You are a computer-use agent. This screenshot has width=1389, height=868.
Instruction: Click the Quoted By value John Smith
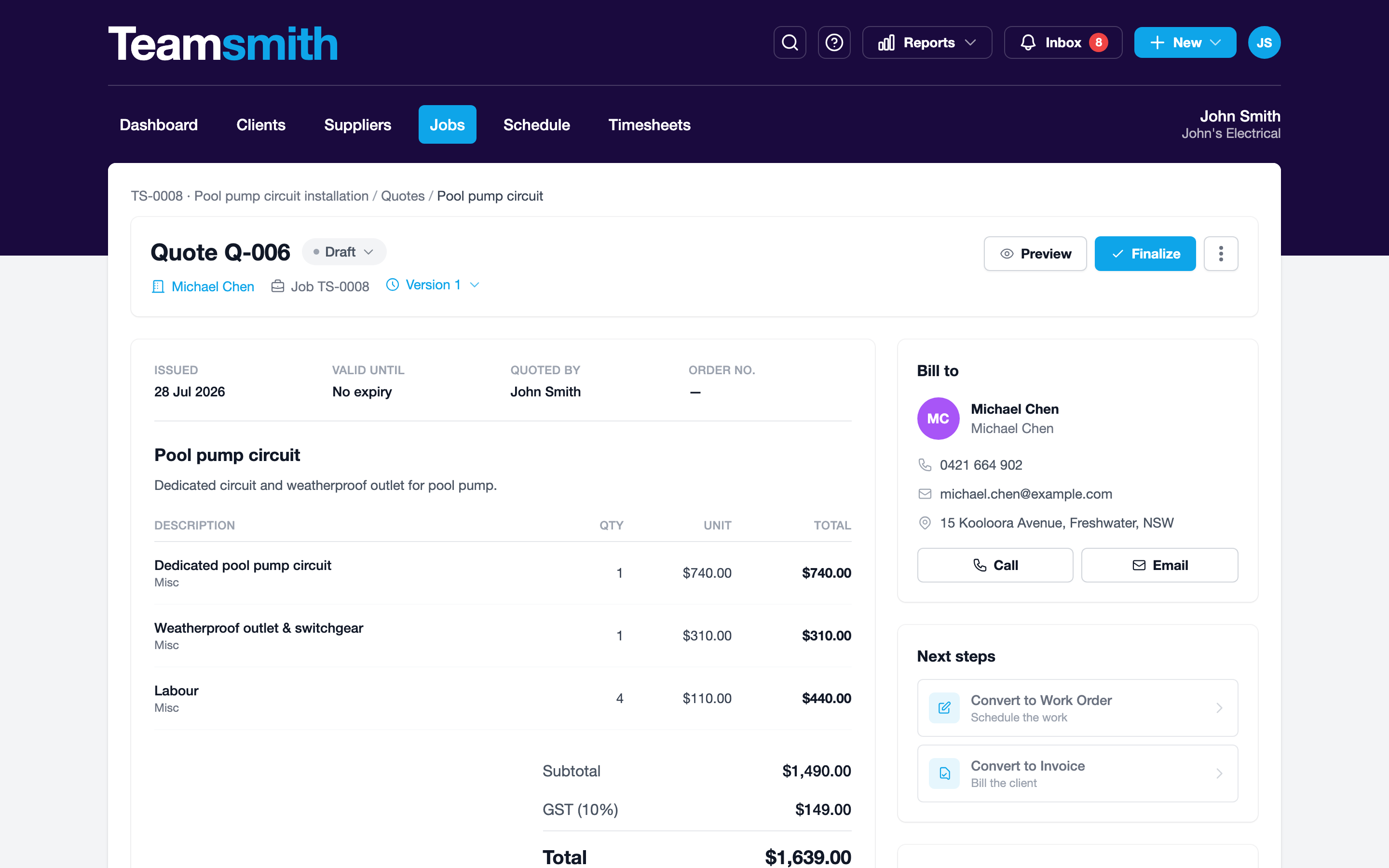pyautogui.click(x=545, y=392)
